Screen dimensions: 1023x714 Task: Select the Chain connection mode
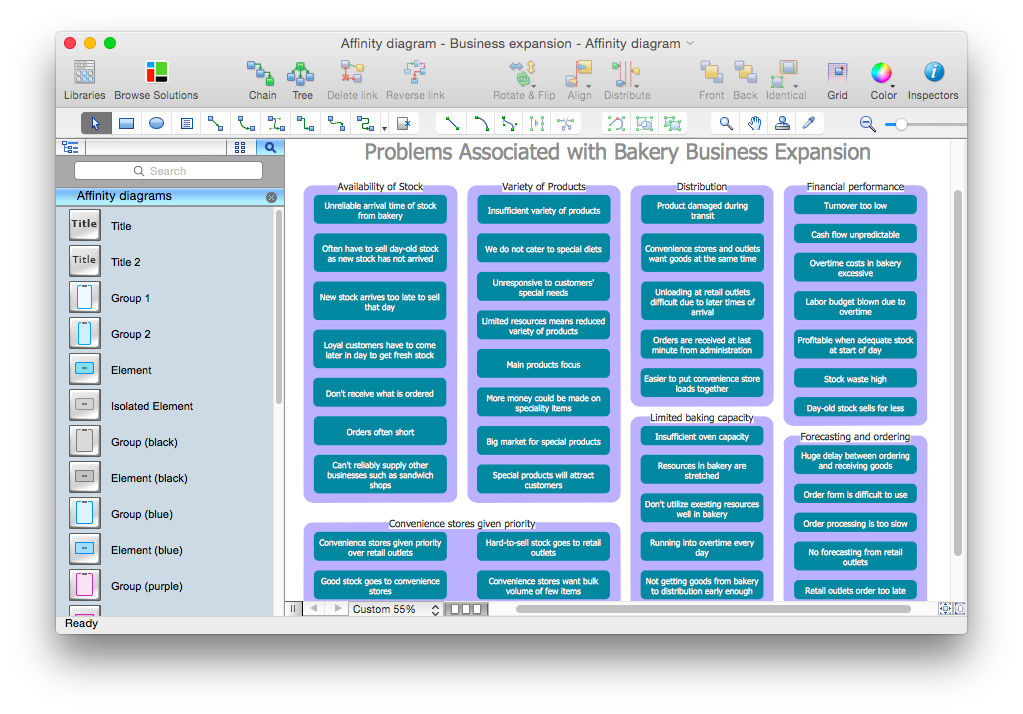click(260, 73)
